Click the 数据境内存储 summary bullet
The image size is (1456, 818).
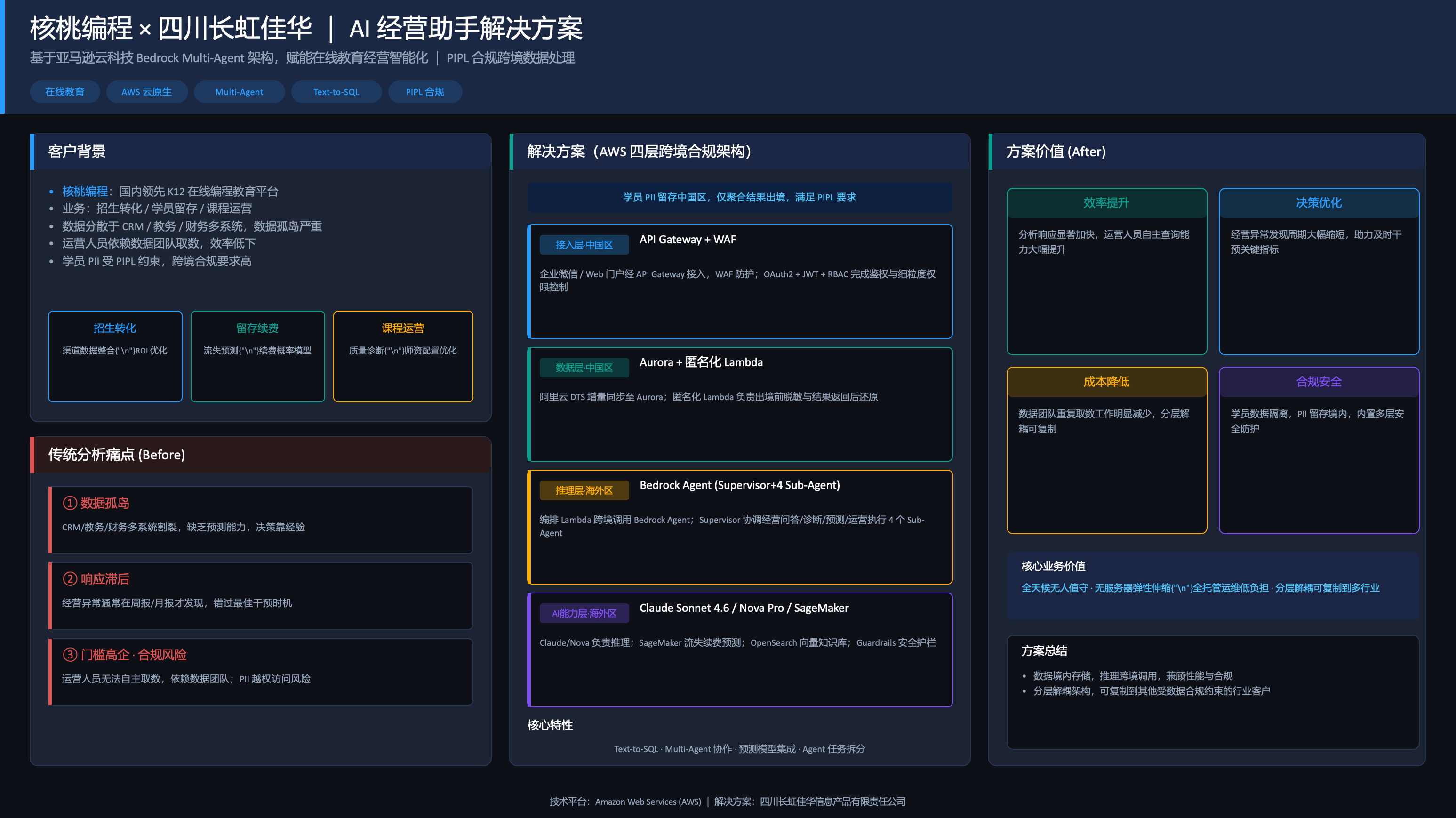click(x=1133, y=675)
